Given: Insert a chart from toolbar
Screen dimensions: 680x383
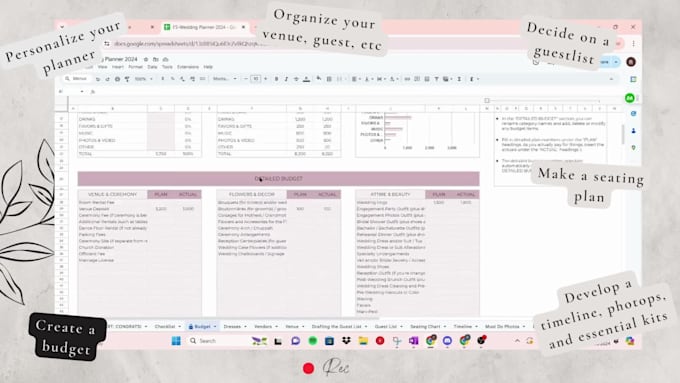Looking at the screenshot, I should pyautogui.click(x=427, y=79).
